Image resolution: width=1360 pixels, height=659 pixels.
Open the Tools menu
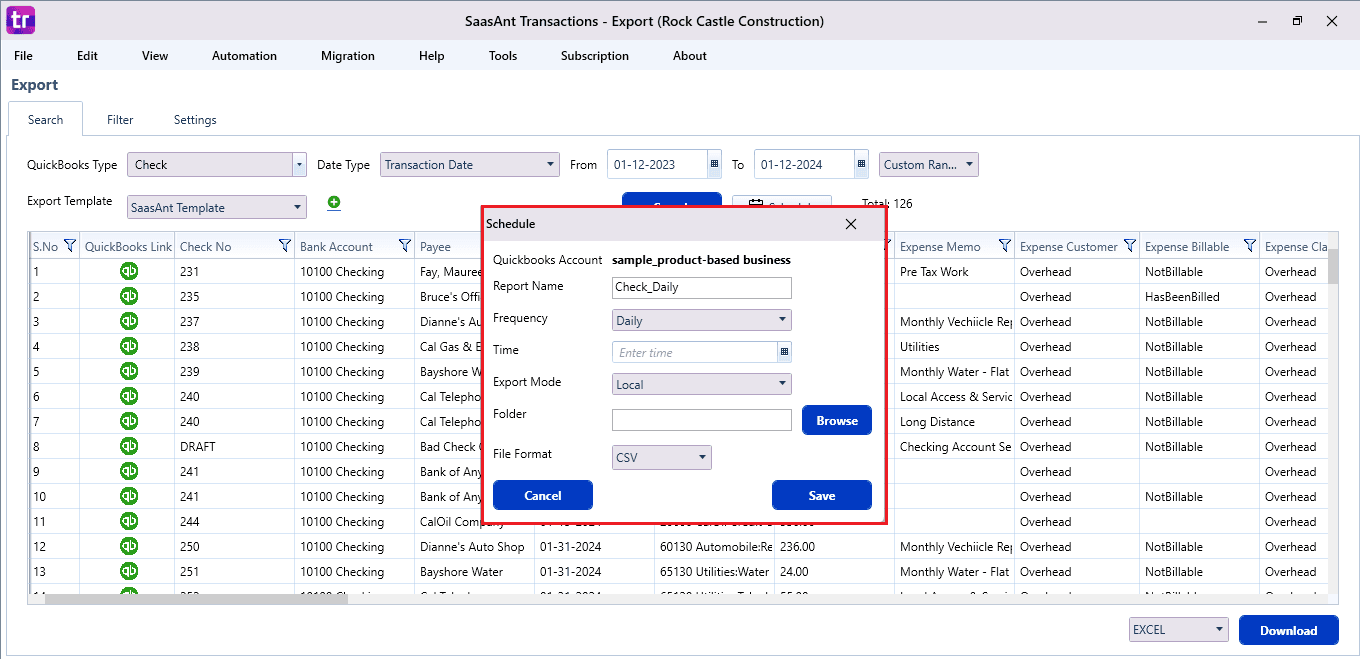(503, 56)
